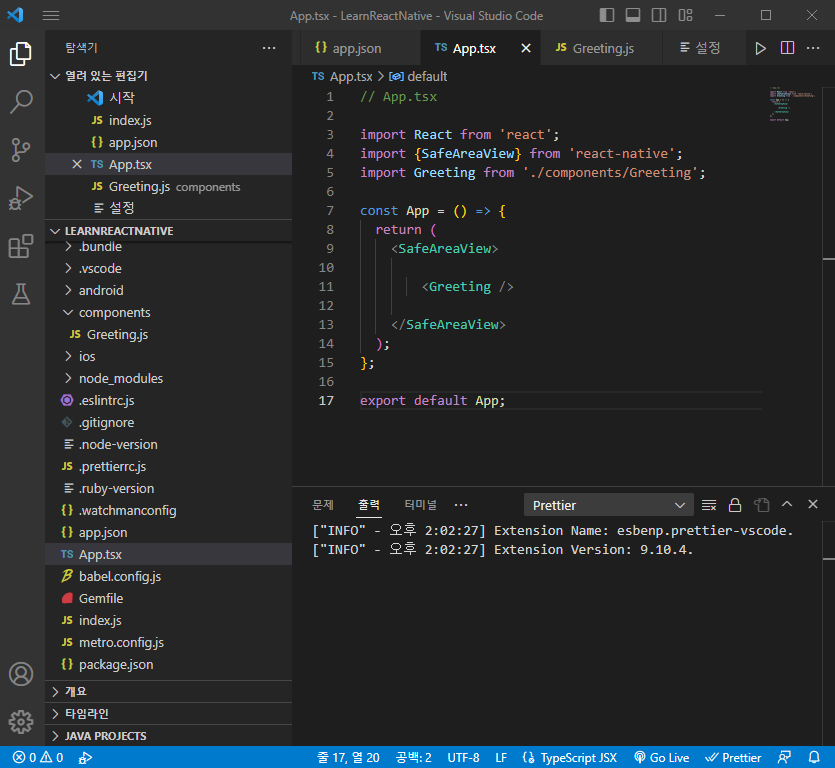Collapse the components folder
Image resolution: width=835 pixels, height=768 pixels.
(168, 313)
